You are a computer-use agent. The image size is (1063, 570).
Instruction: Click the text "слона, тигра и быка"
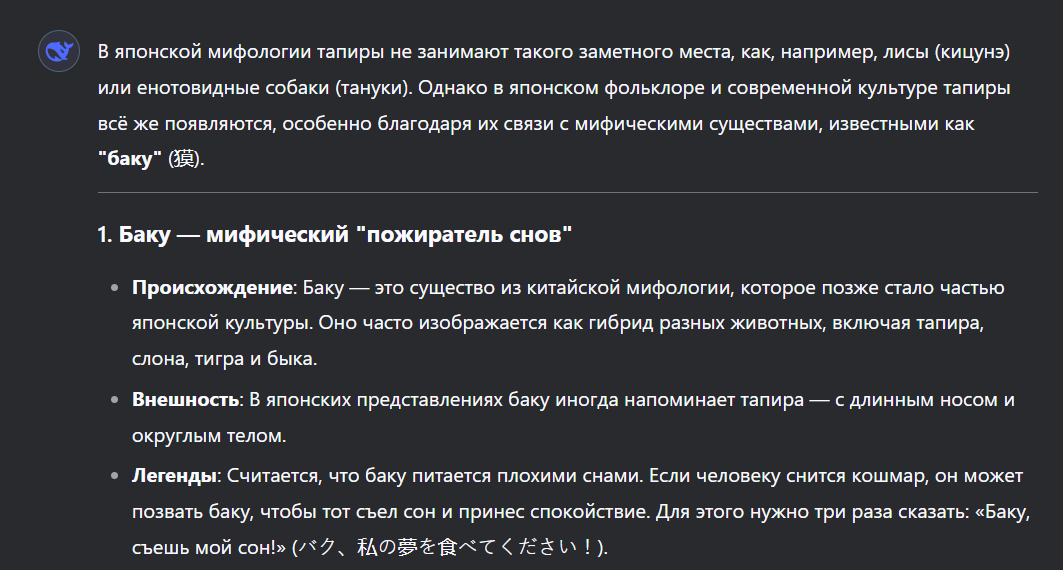224,359
